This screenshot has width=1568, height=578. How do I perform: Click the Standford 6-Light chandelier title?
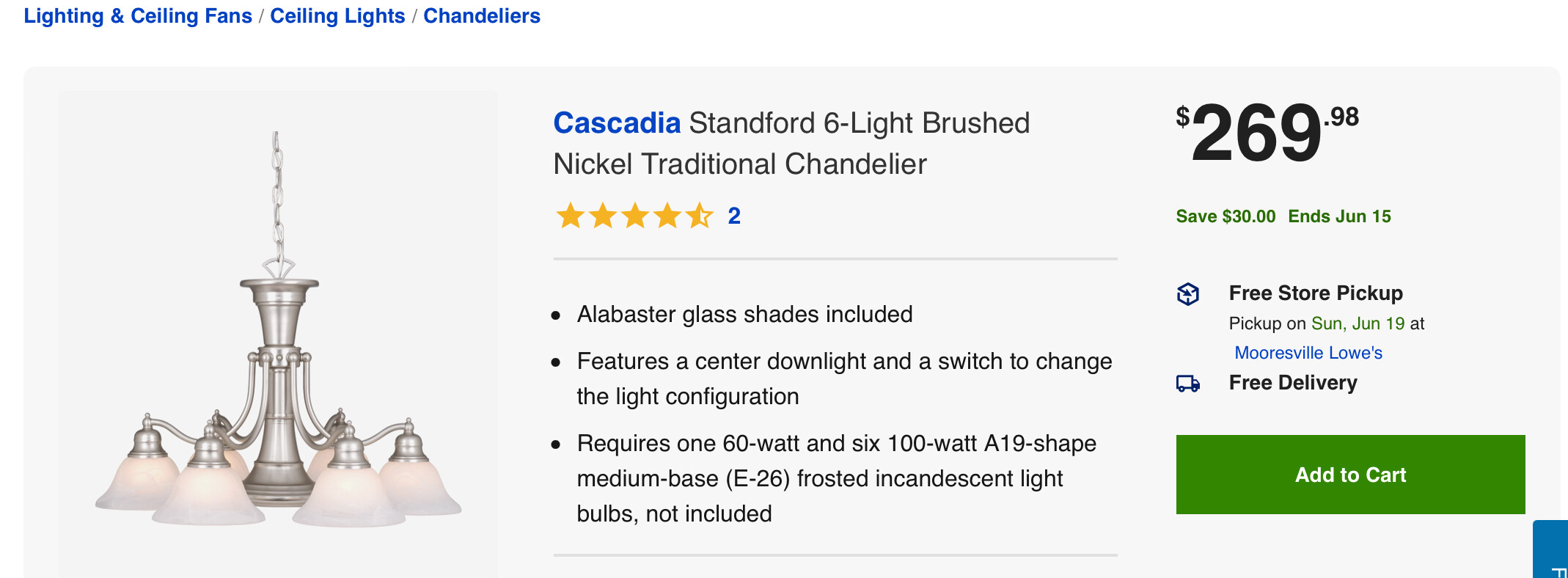pyautogui.click(x=792, y=144)
